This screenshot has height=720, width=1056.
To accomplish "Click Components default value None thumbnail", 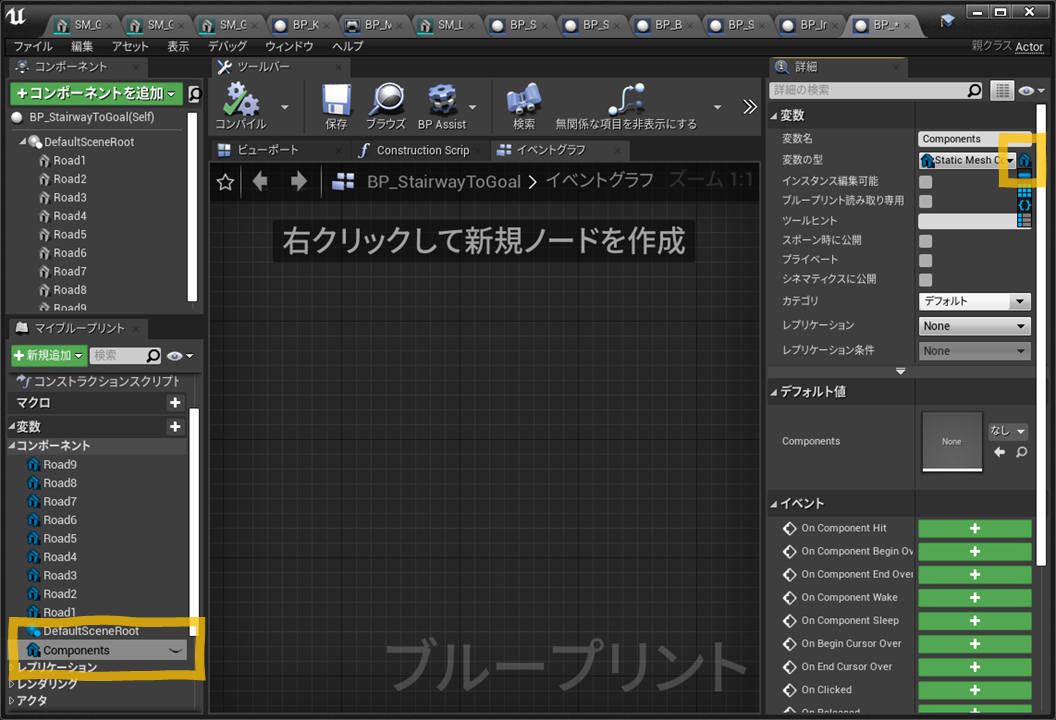I will tap(952, 442).
